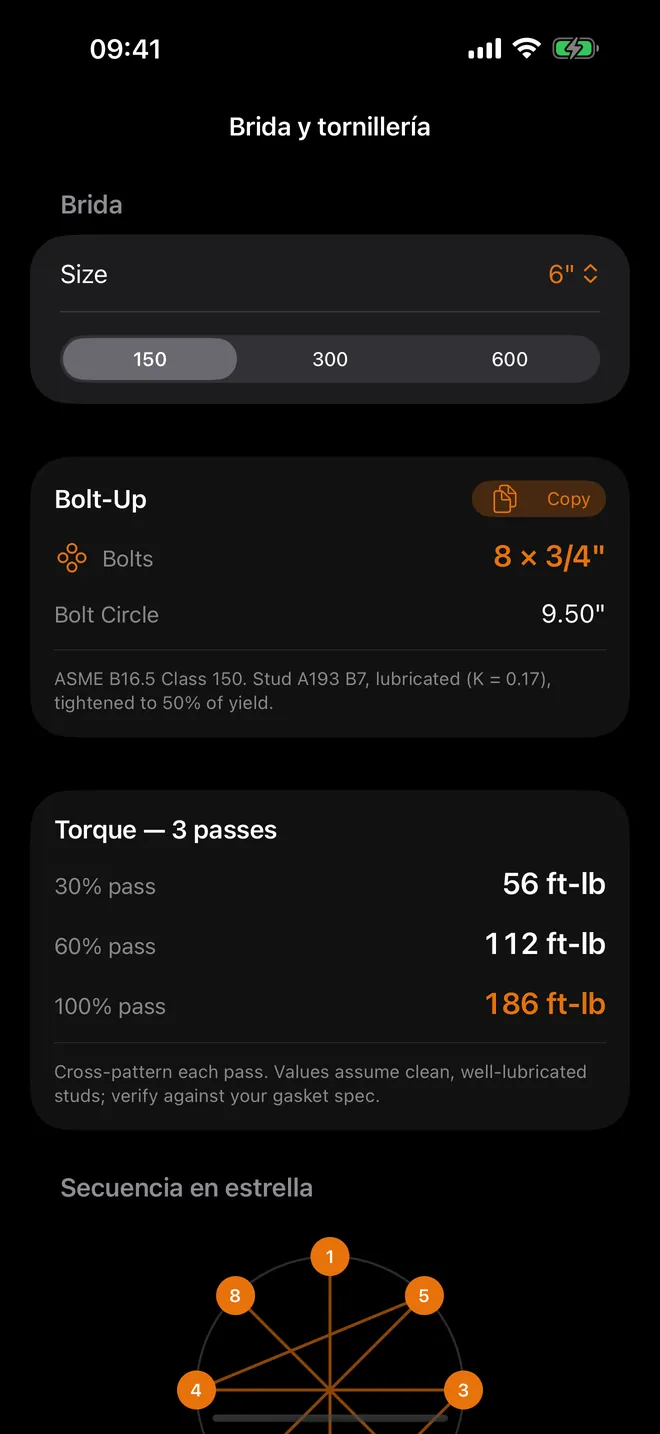Select bolt number 5 in star sequence
660x1434 pixels.
[x=424, y=1296]
